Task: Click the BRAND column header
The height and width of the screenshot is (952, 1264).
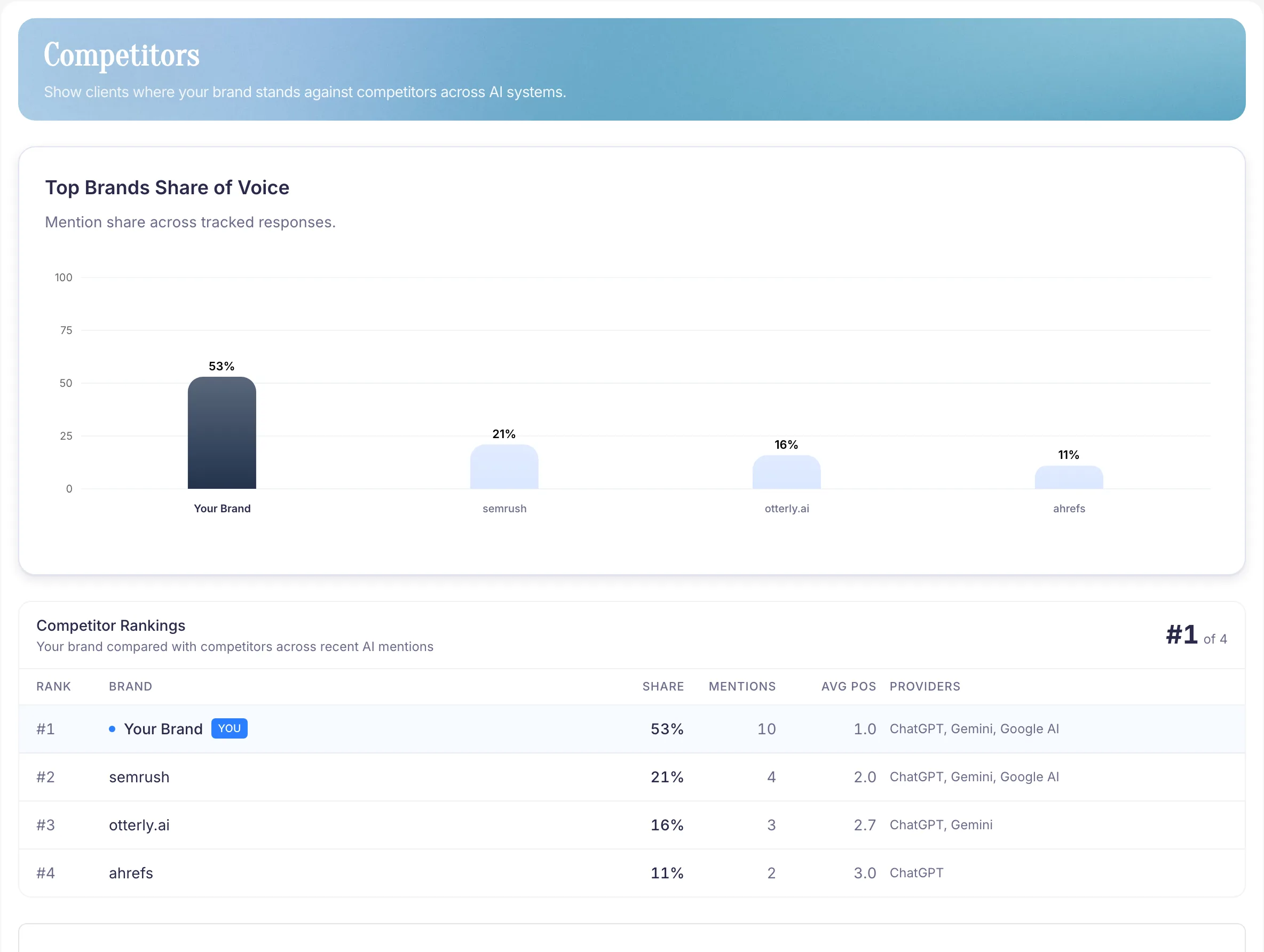Action: click(x=130, y=686)
